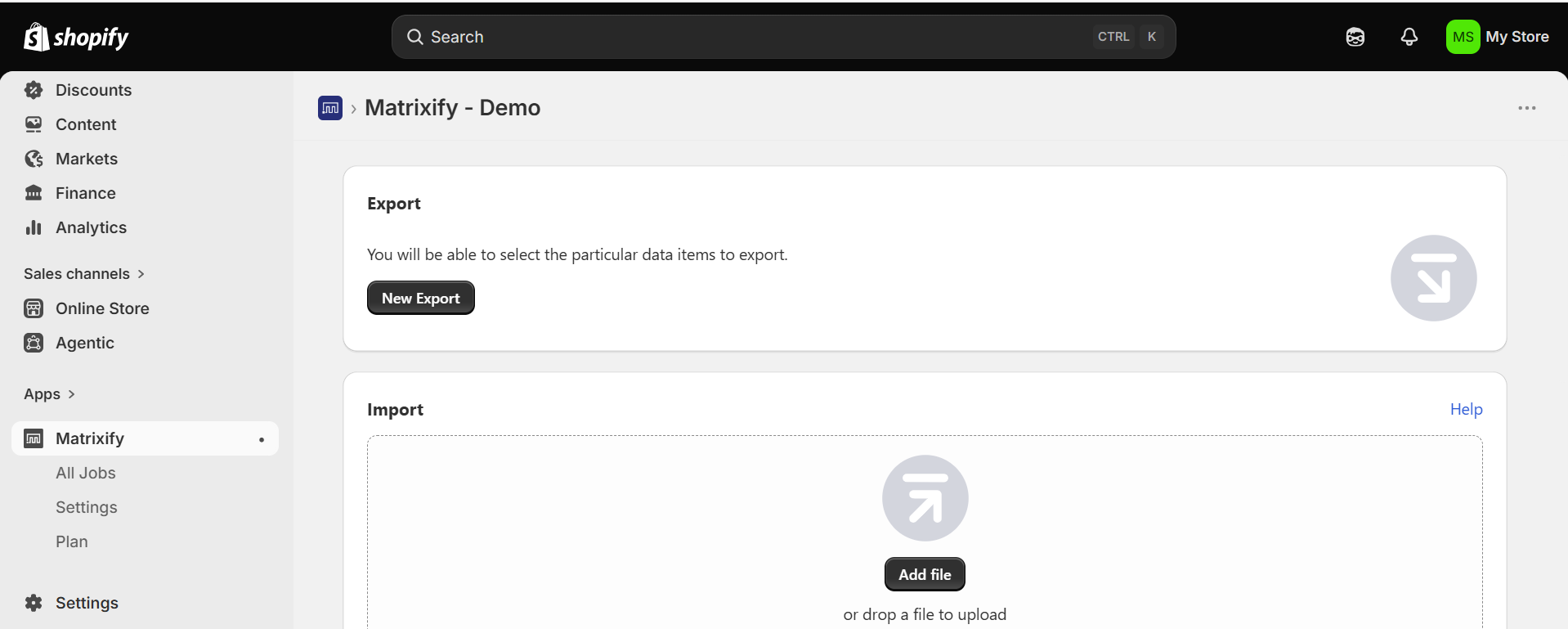Click the Add file button
This screenshot has width=1568, height=629.
(x=925, y=574)
